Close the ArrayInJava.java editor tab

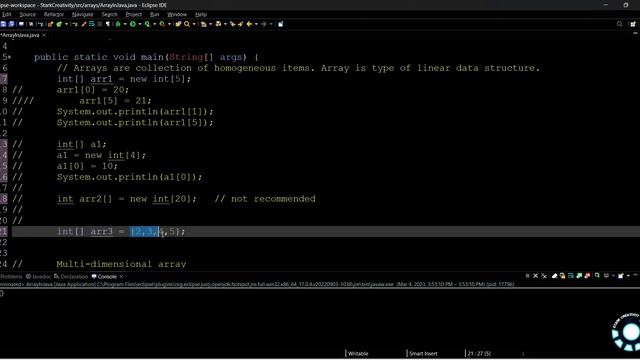click(x=44, y=35)
